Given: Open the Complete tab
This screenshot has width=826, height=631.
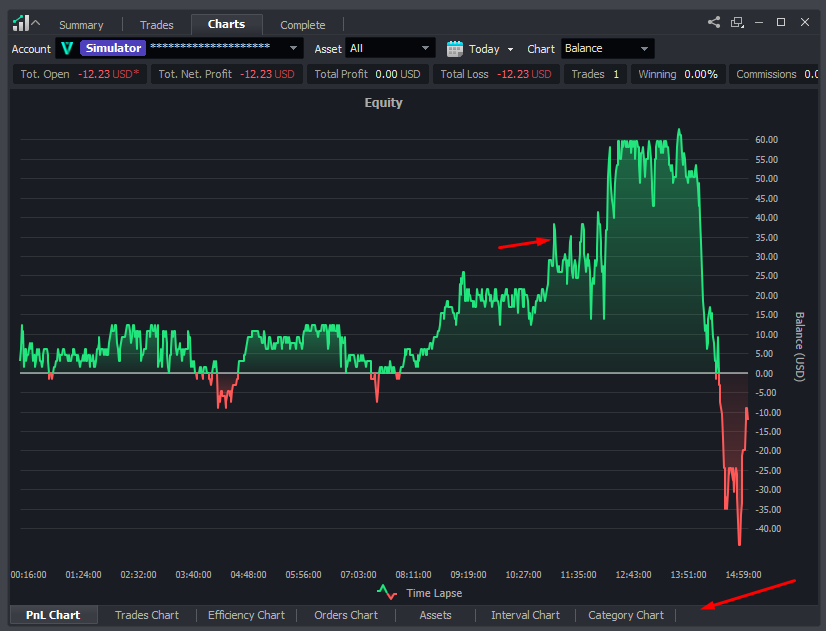Looking at the screenshot, I should tap(302, 25).
